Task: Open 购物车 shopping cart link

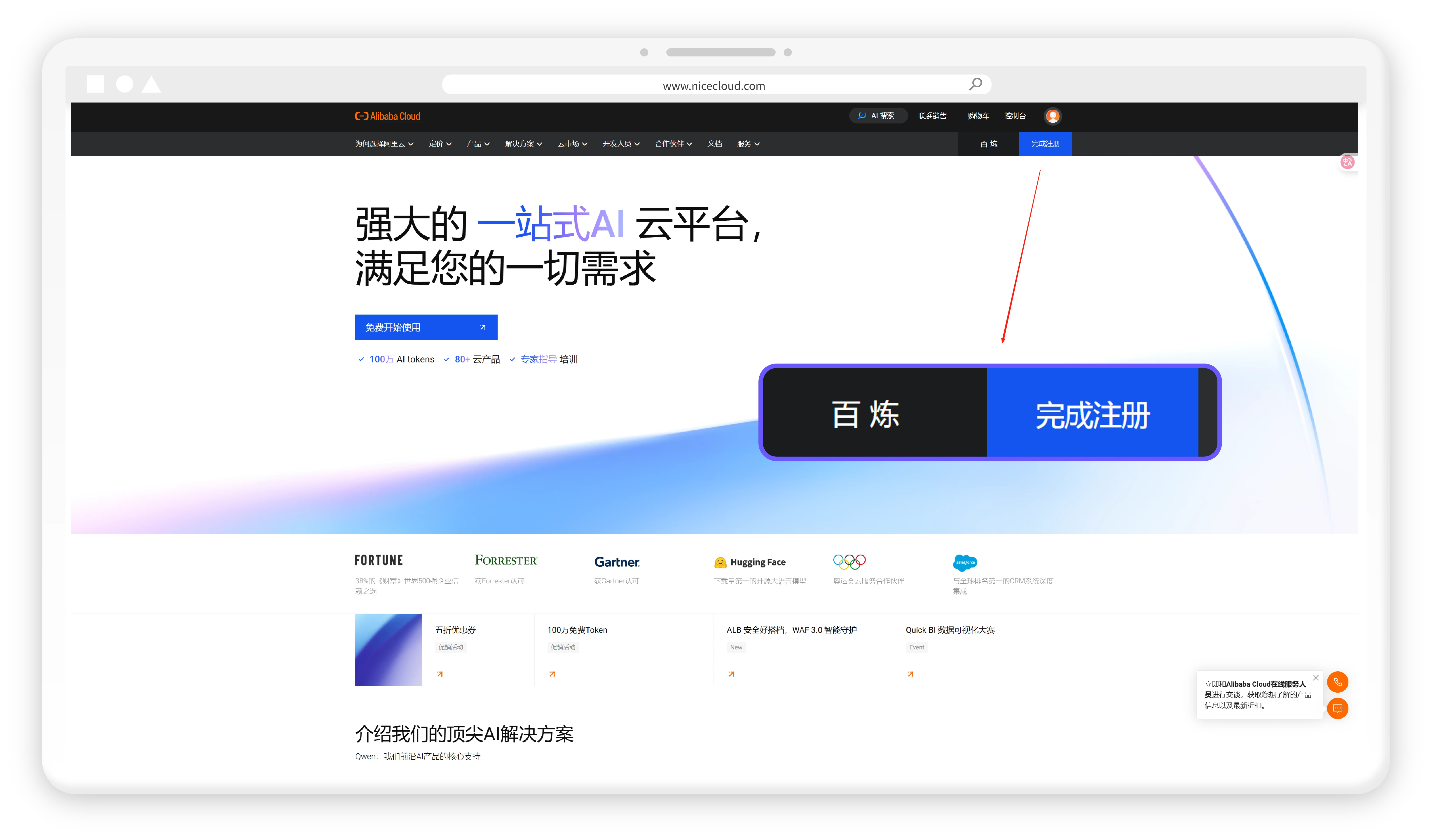Action: [x=978, y=116]
